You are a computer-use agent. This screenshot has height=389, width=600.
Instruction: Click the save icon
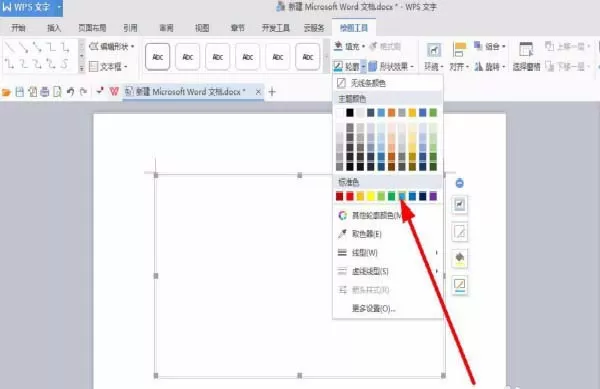pyautogui.click(x=20, y=92)
